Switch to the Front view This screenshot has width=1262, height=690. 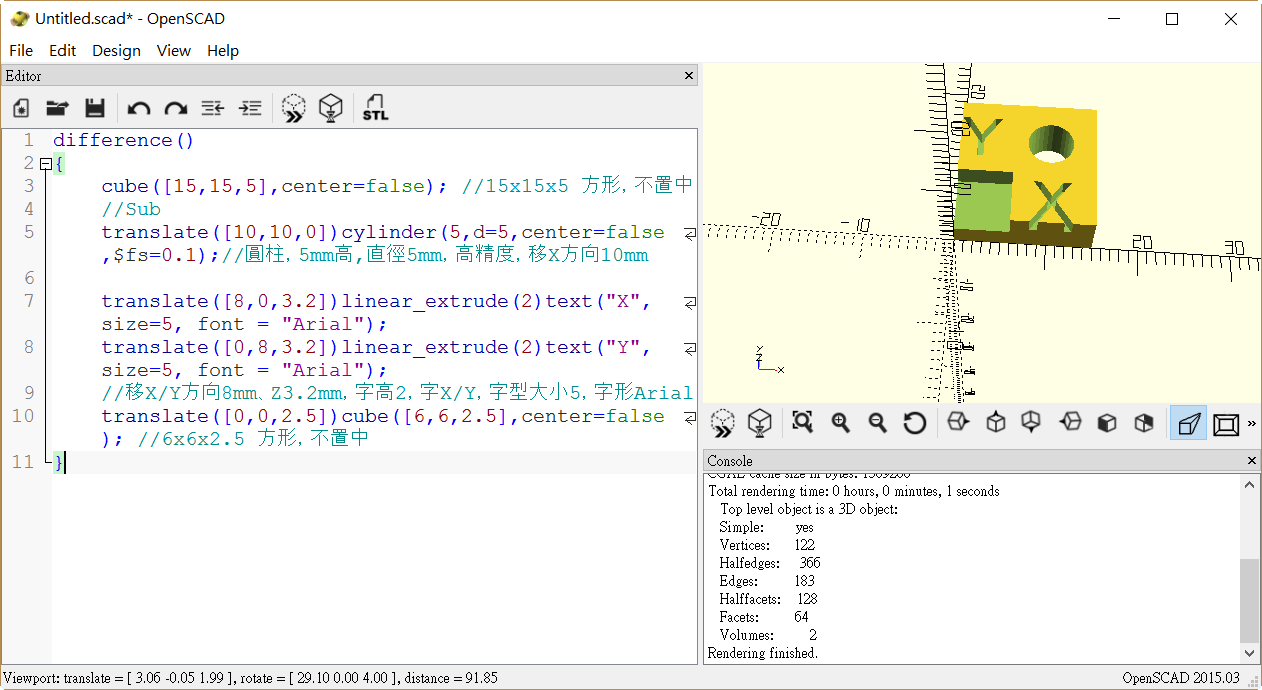point(1107,423)
